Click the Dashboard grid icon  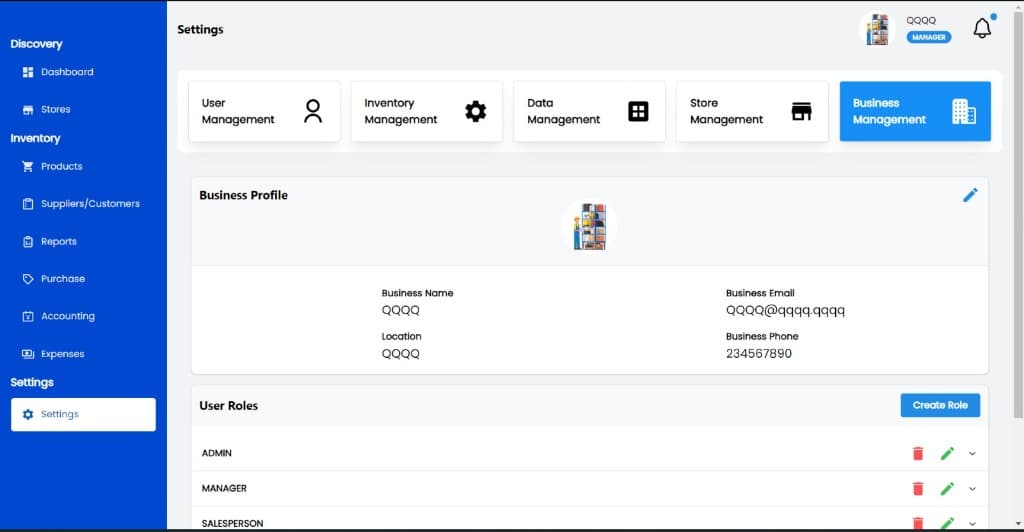pos(27,72)
